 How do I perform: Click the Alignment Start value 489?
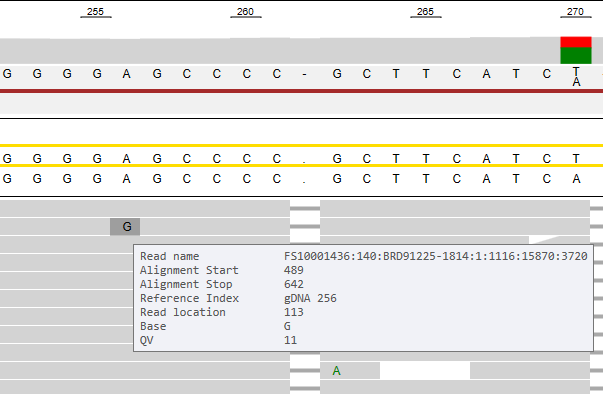294,270
